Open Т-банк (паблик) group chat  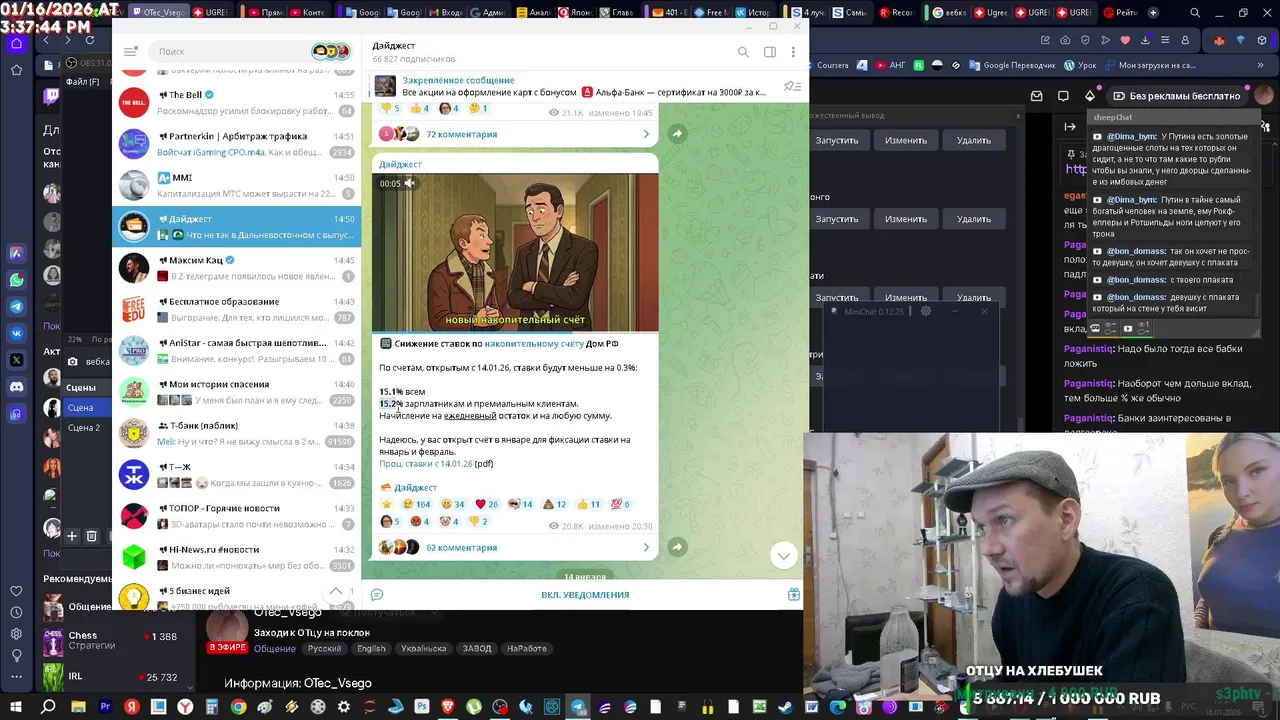click(236, 433)
